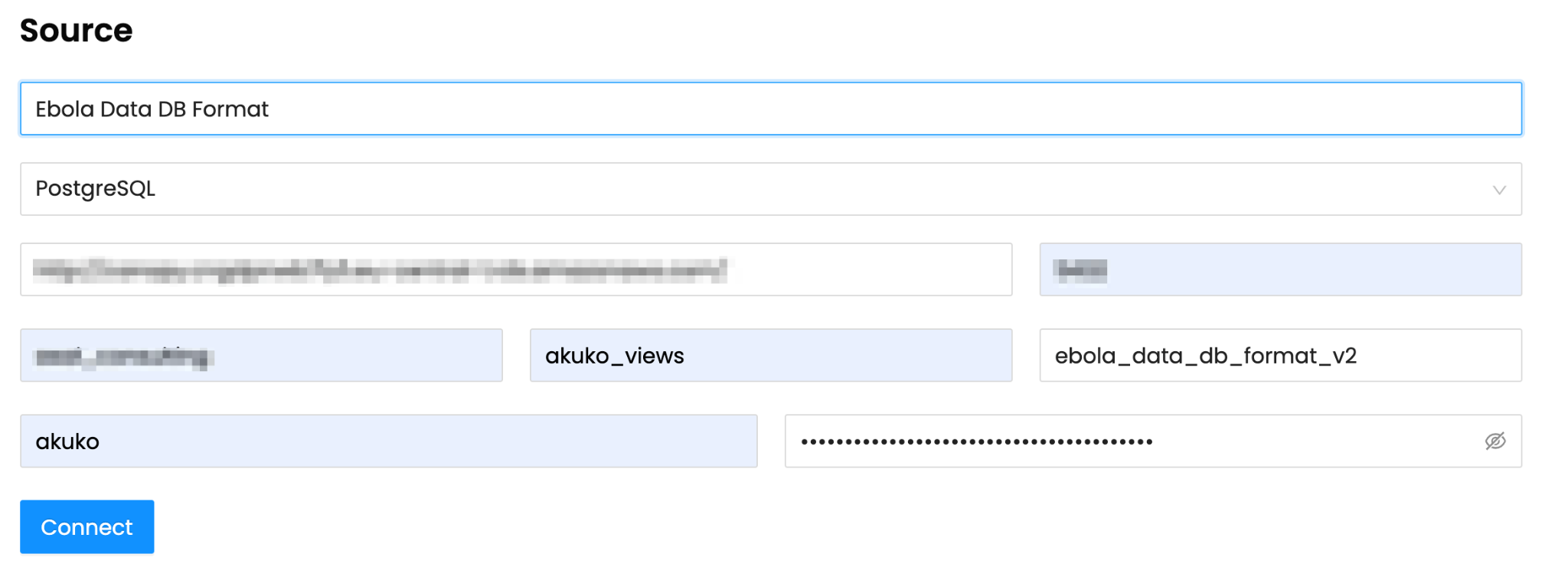Click empty space right of host URL text
This screenshot has height=567, width=1568.
tap(873, 269)
